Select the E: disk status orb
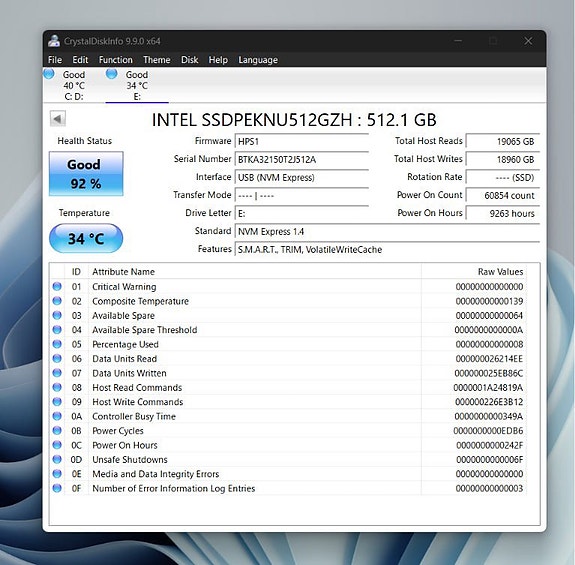Screen dimensions: 575x565 [x=111, y=74]
